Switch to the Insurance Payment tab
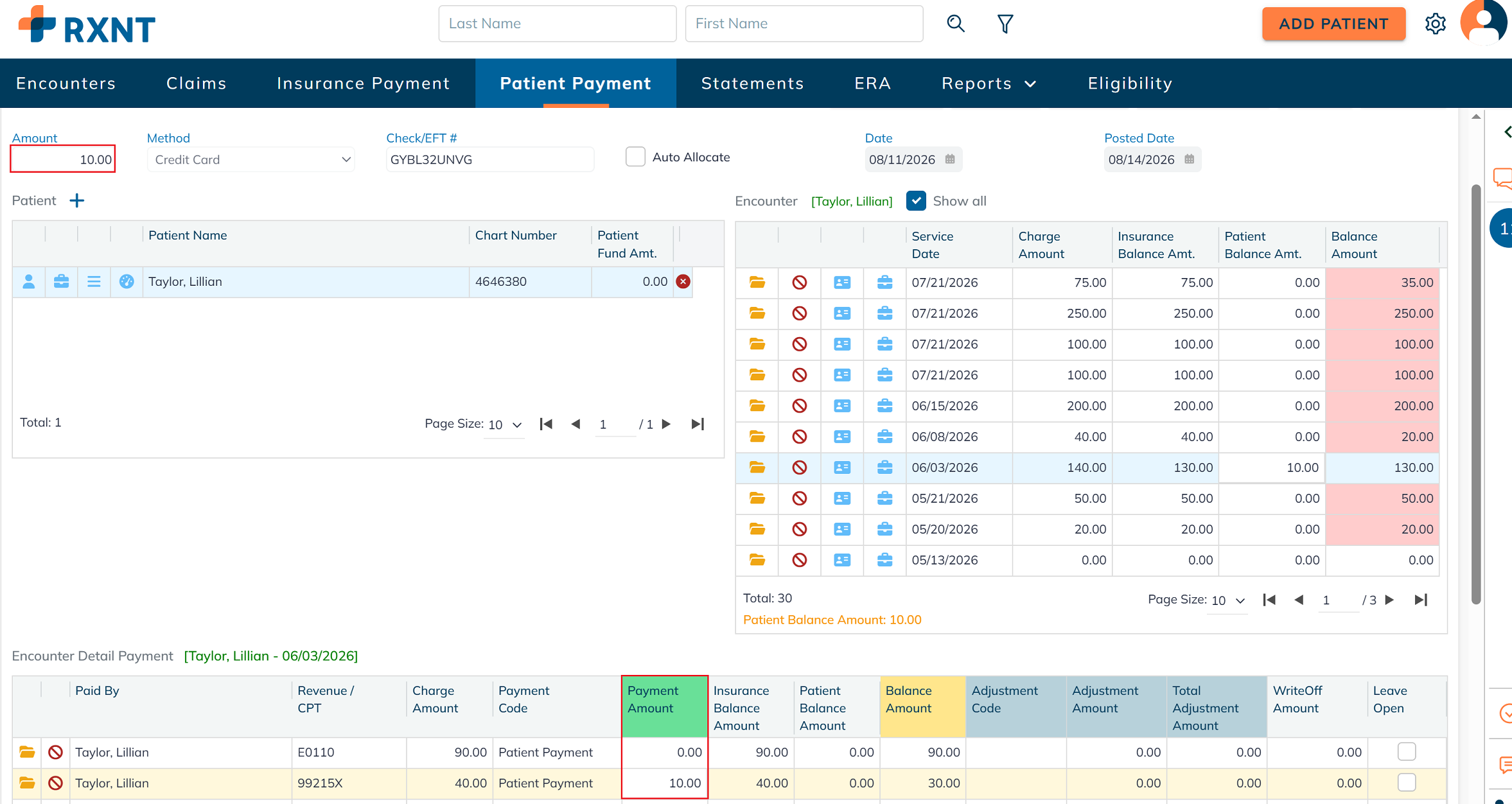Screen dimensions: 1512x804 [363, 83]
